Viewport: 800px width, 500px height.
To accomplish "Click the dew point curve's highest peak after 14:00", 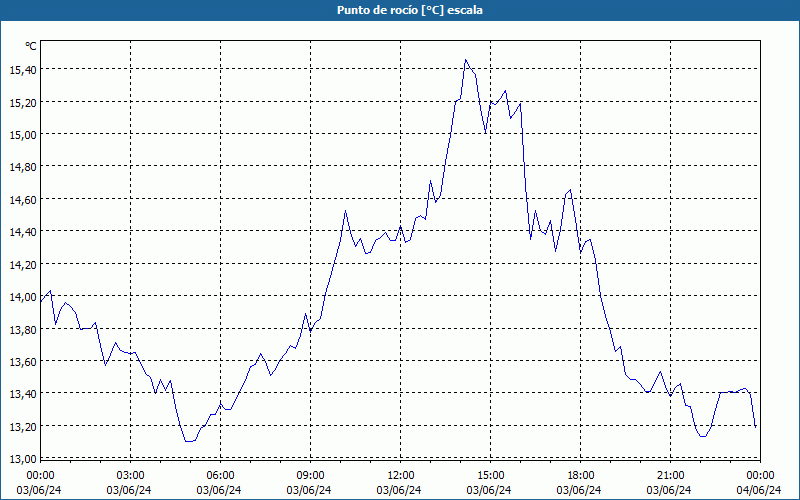I will 465,60.
